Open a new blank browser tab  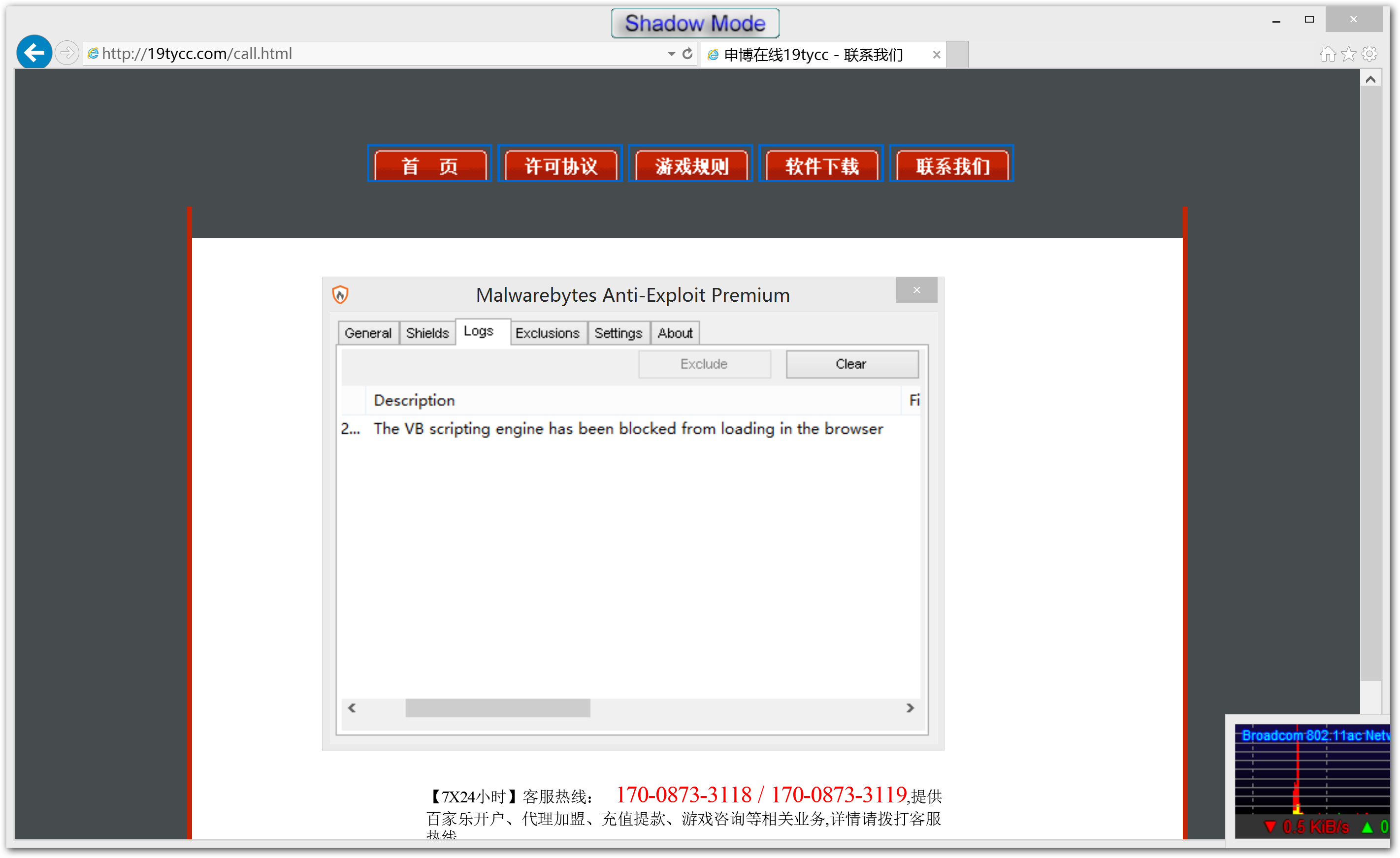[958, 55]
